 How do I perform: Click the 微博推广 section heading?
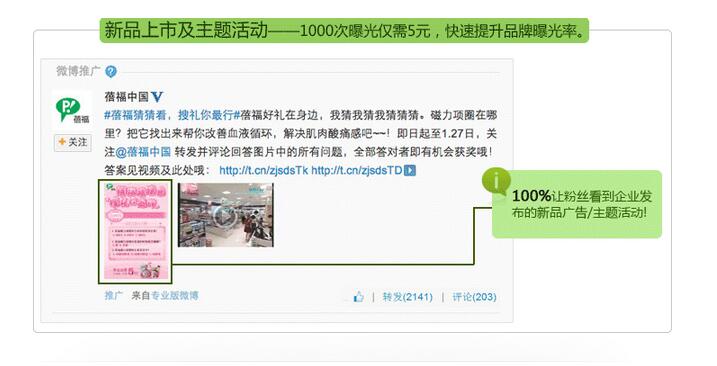pos(78,71)
